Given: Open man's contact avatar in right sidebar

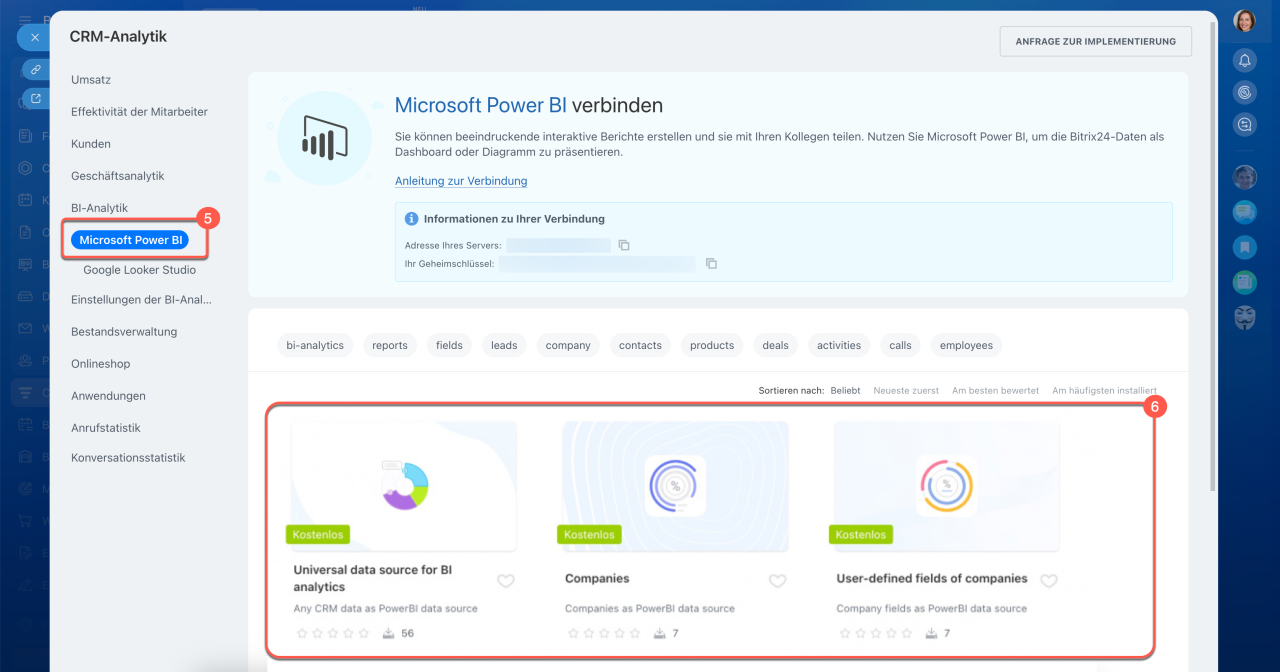Looking at the screenshot, I should coord(1244,177).
